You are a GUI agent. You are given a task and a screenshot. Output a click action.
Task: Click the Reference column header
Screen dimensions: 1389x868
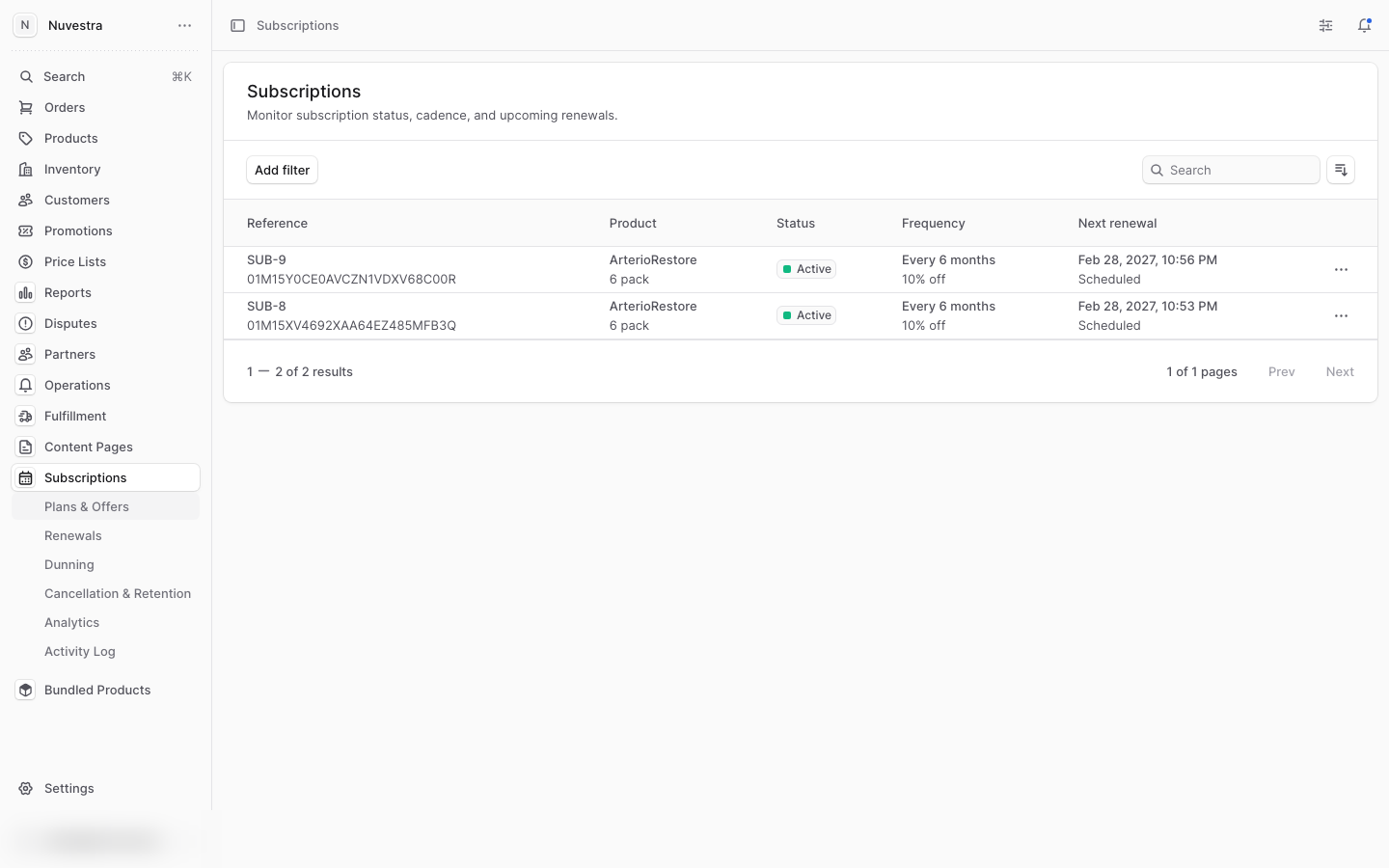point(277,223)
